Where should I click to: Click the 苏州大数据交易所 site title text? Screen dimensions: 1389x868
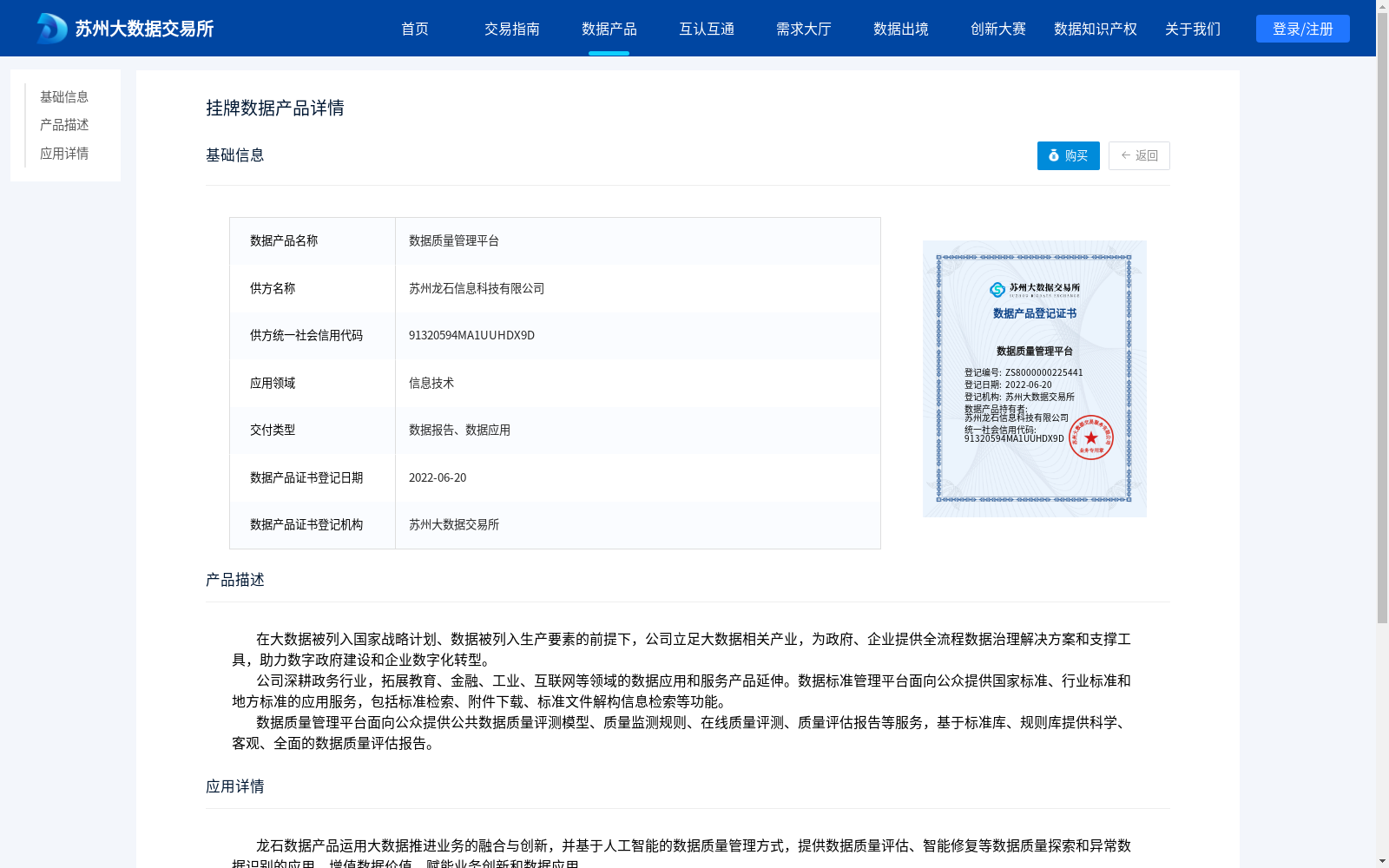[144, 29]
